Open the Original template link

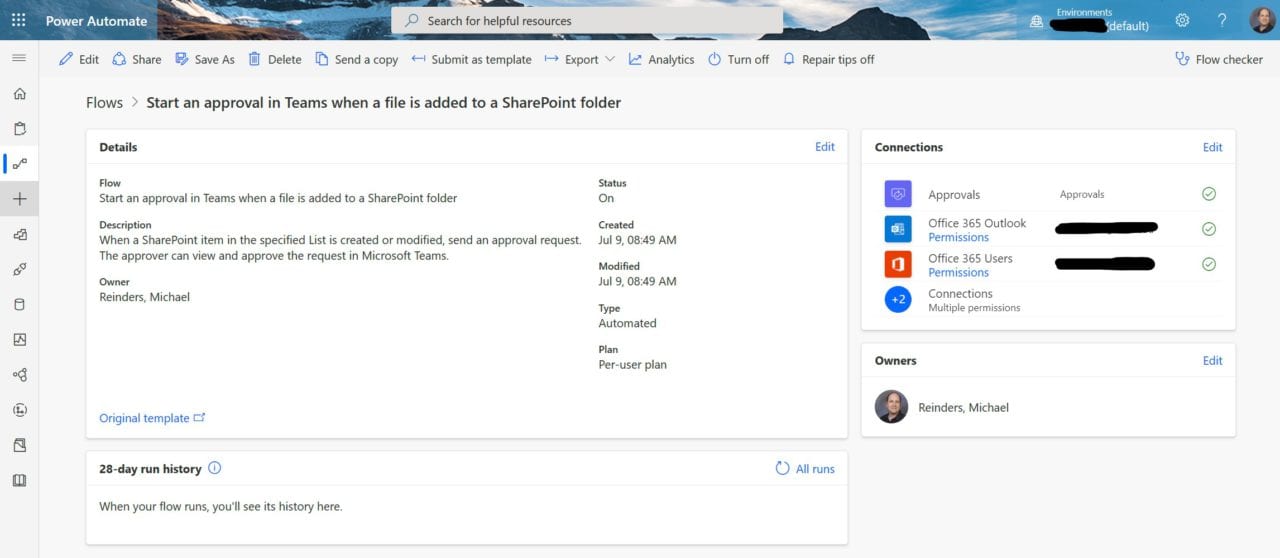152,418
